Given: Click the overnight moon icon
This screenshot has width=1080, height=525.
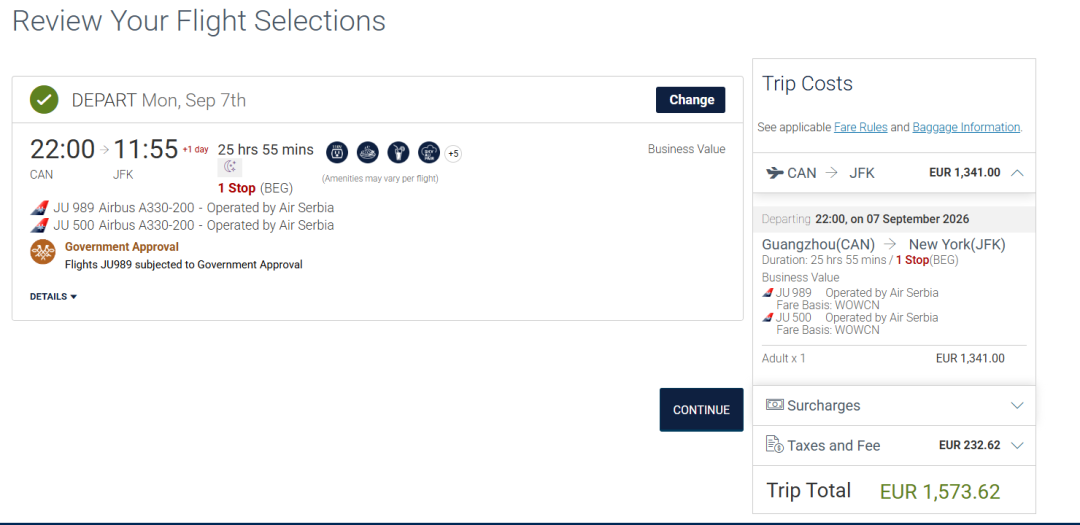Looking at the screenshot, I should pyautogui.click(x=230, y=167).
